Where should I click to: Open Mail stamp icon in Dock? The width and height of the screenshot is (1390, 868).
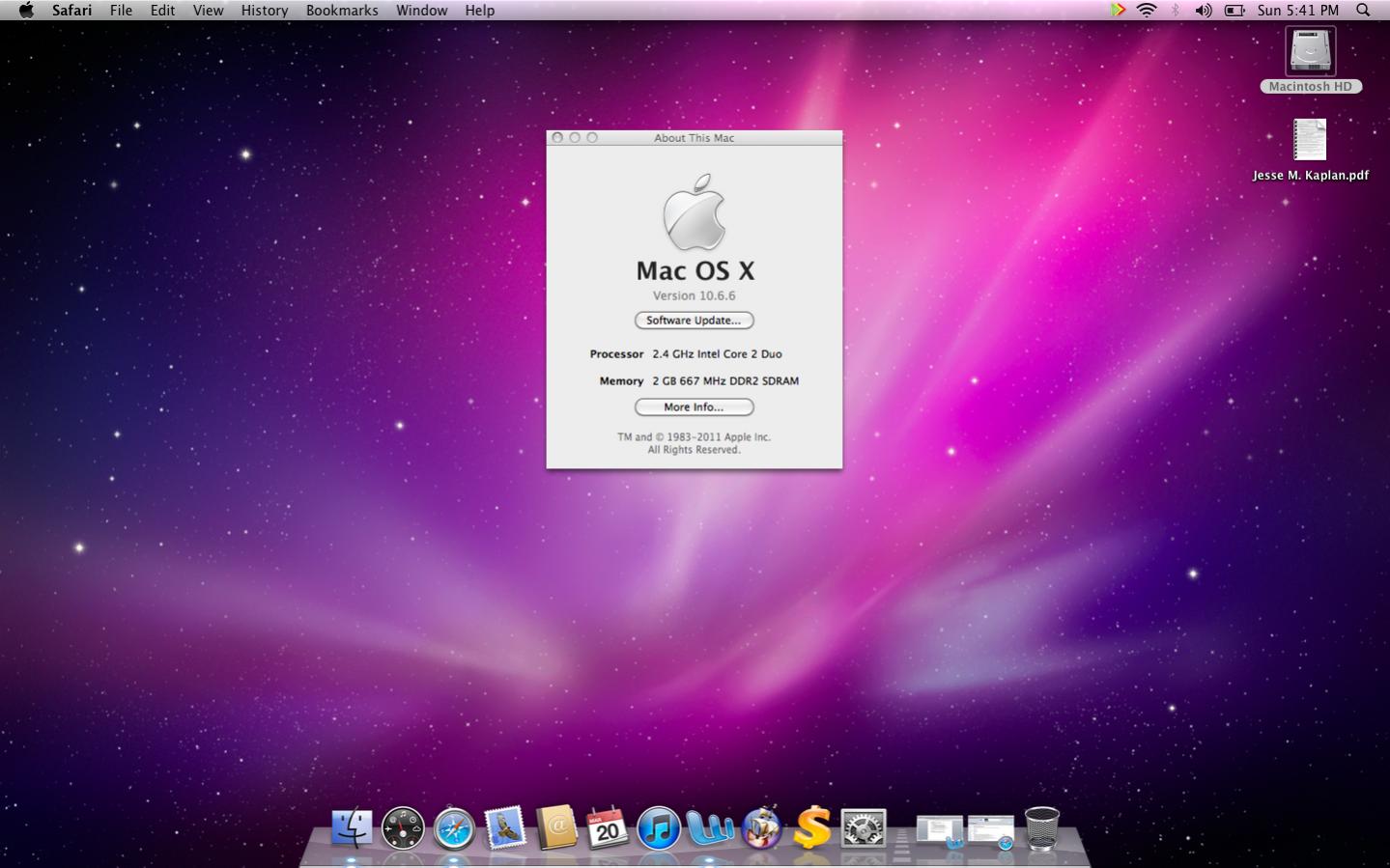click(x=505, y=827)
